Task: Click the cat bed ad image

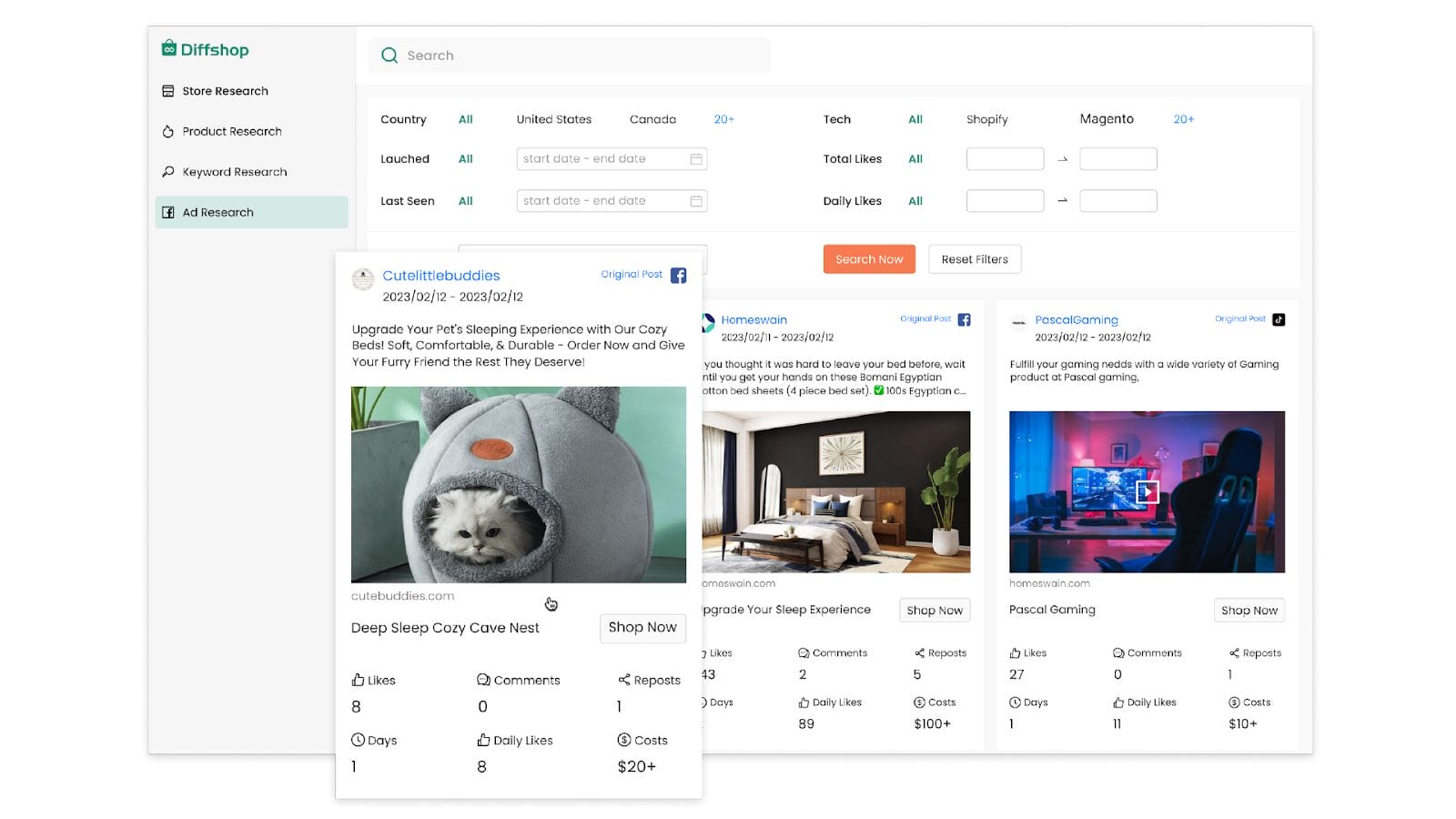Action: click(x=519, y=484)
